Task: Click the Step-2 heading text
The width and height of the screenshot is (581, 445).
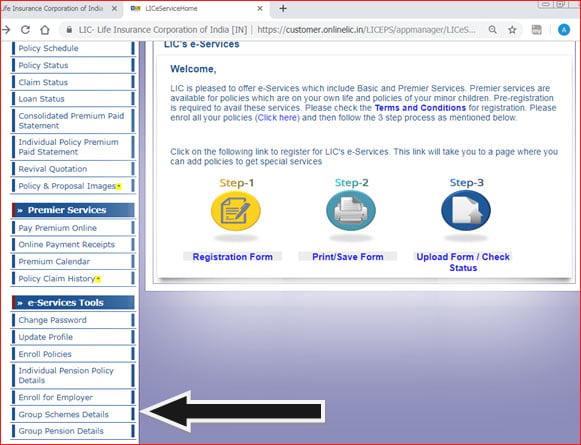Action: (x=351, y=183)
